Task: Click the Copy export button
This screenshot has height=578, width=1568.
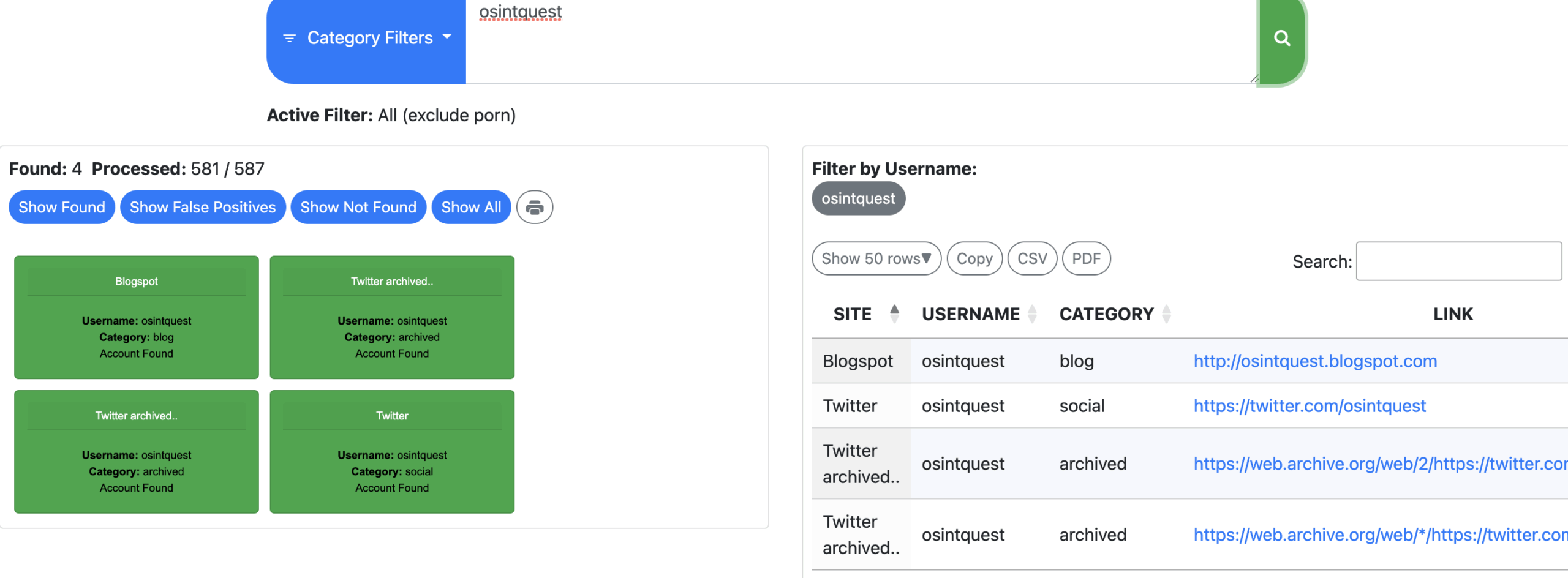Action: [974, 258]
